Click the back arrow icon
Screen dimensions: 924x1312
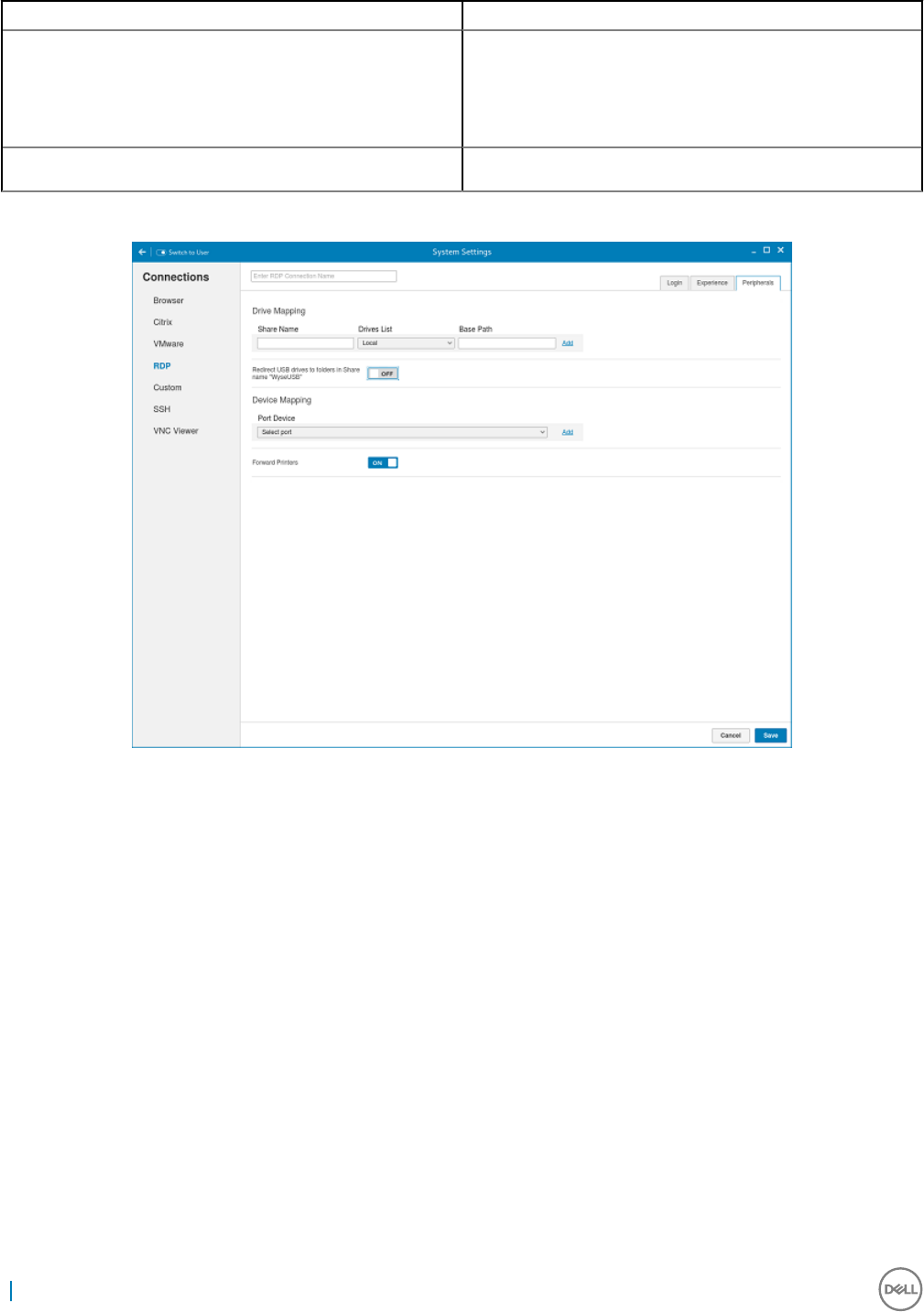142,252
